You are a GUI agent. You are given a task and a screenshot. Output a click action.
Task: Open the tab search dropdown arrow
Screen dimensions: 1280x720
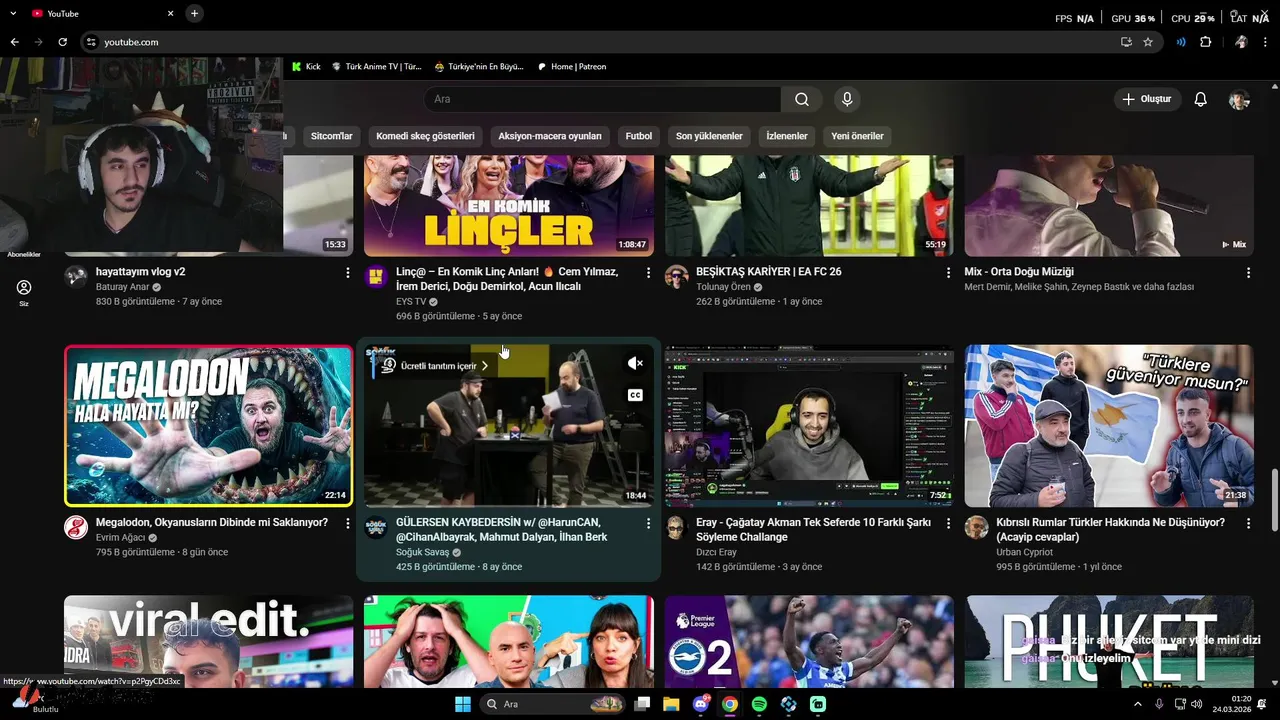pos(13,13)
